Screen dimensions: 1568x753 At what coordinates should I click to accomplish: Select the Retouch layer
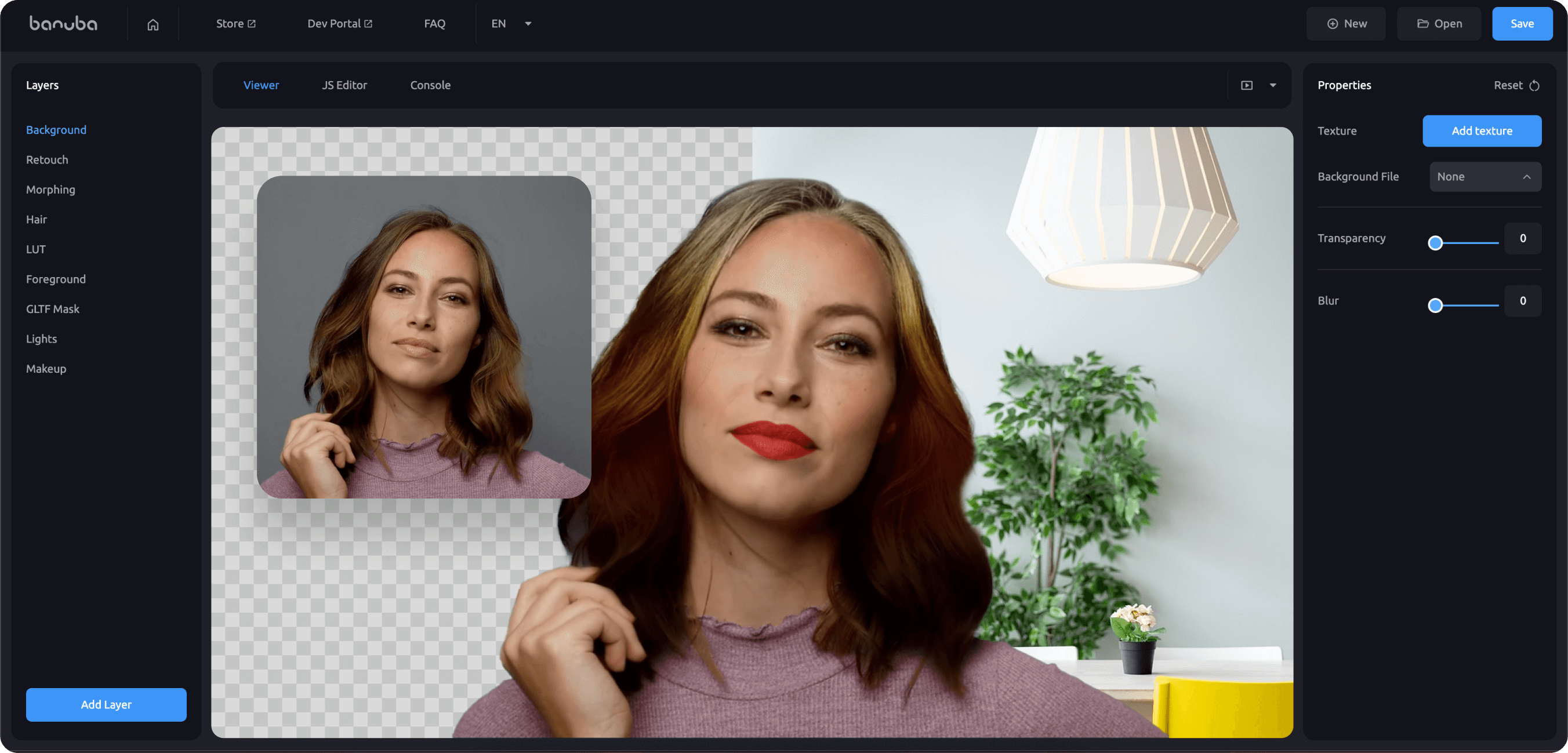pyautogui.click(x=47, y=159)
